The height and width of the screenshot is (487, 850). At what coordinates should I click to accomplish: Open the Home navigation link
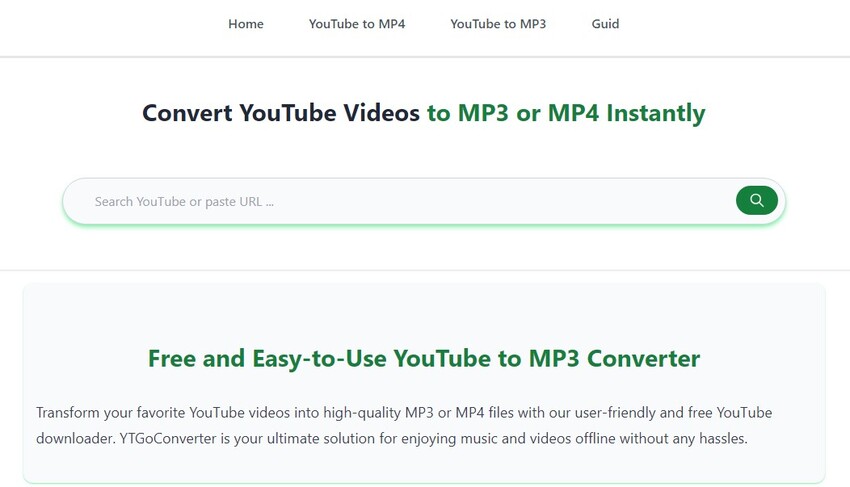pos(246,24)
